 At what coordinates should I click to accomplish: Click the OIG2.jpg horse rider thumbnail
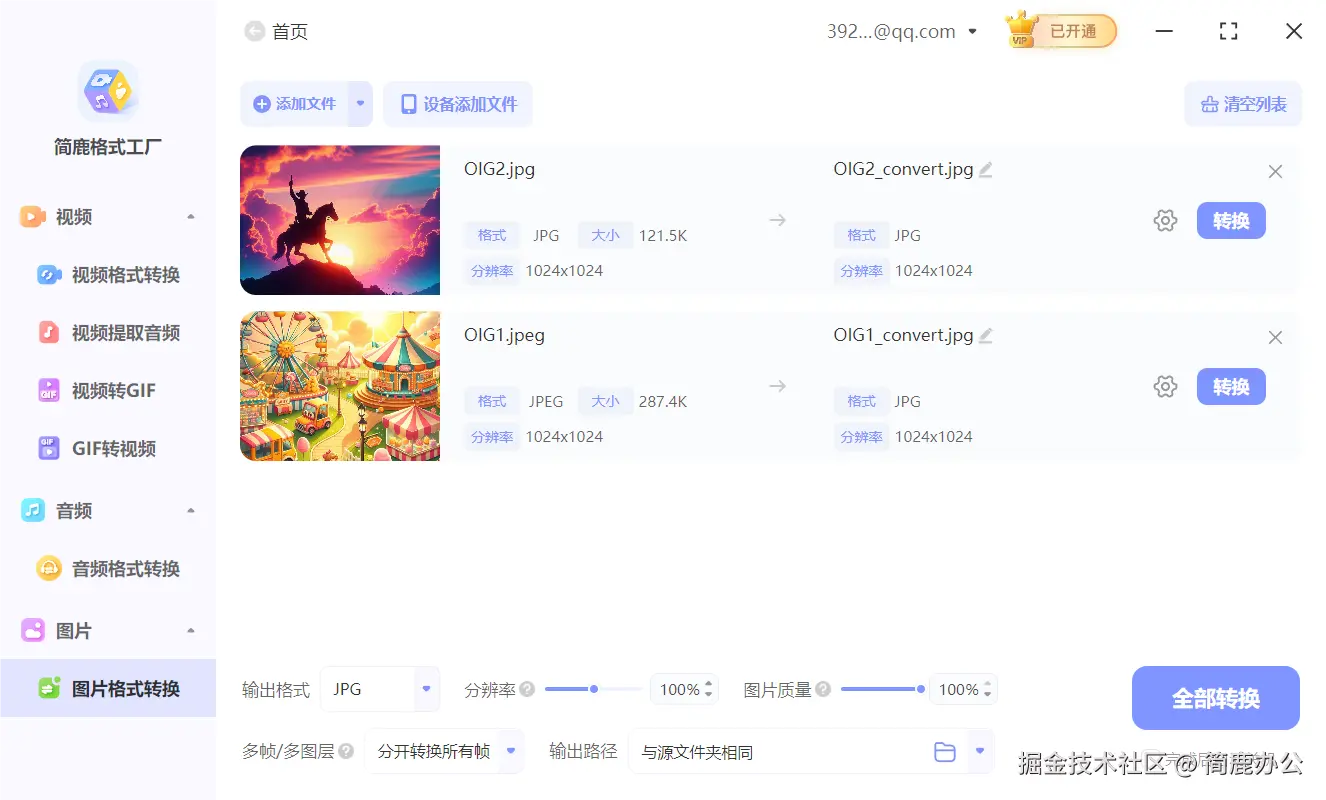(x=340, y=220)
